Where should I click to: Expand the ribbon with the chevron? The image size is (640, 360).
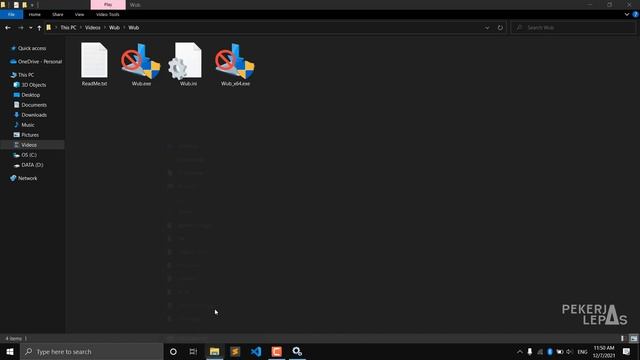pos(627,14)
